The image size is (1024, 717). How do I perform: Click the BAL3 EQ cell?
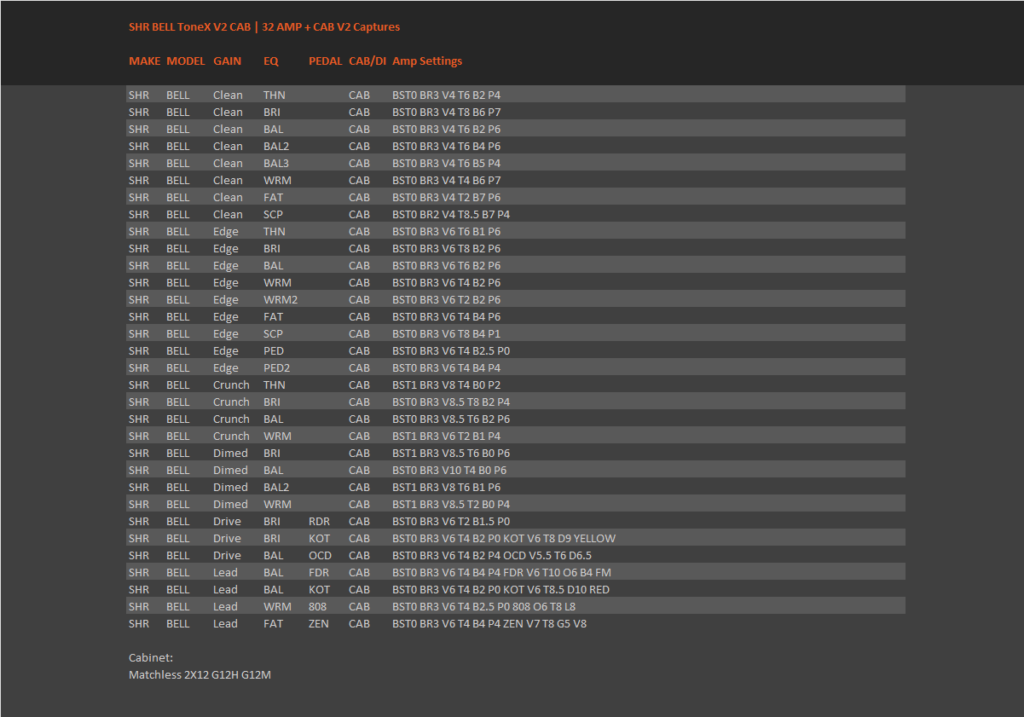(276, 163)
